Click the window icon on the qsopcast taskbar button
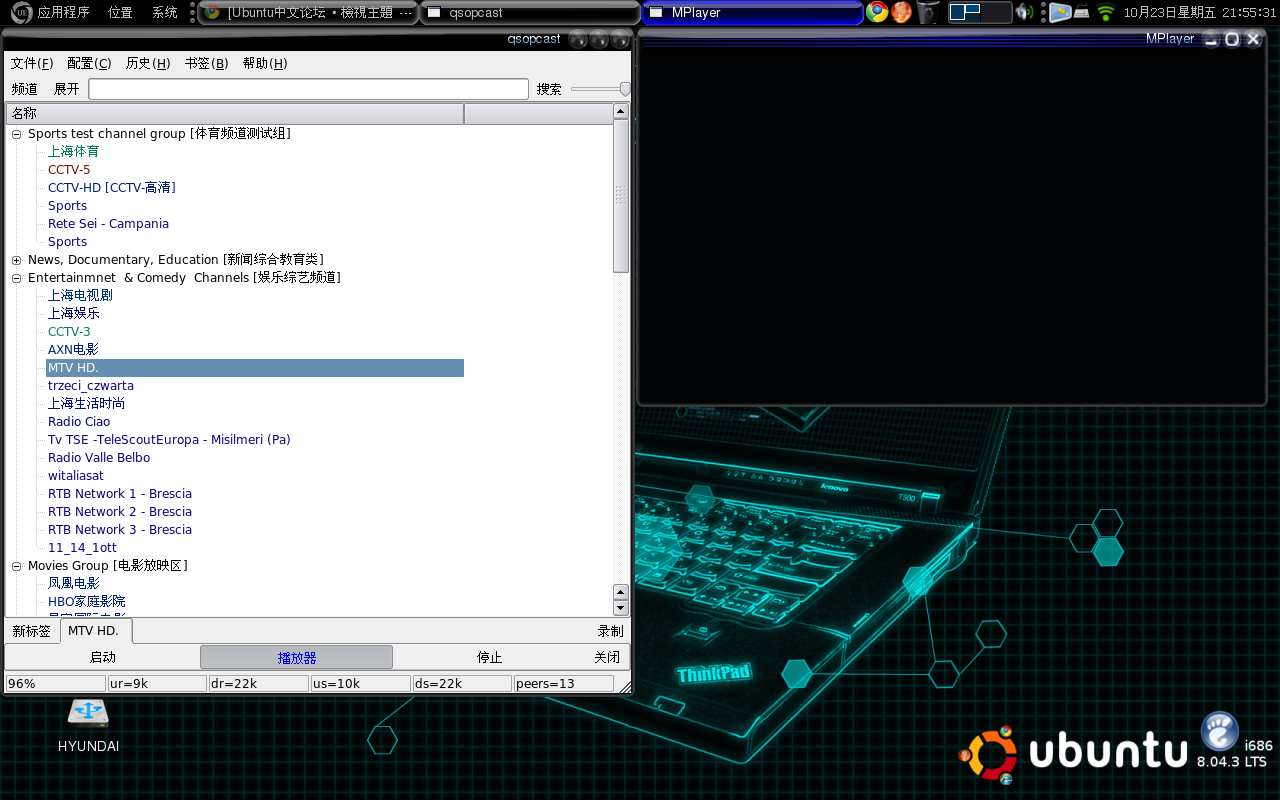1280x800 pixels. [x=434, y=13]
